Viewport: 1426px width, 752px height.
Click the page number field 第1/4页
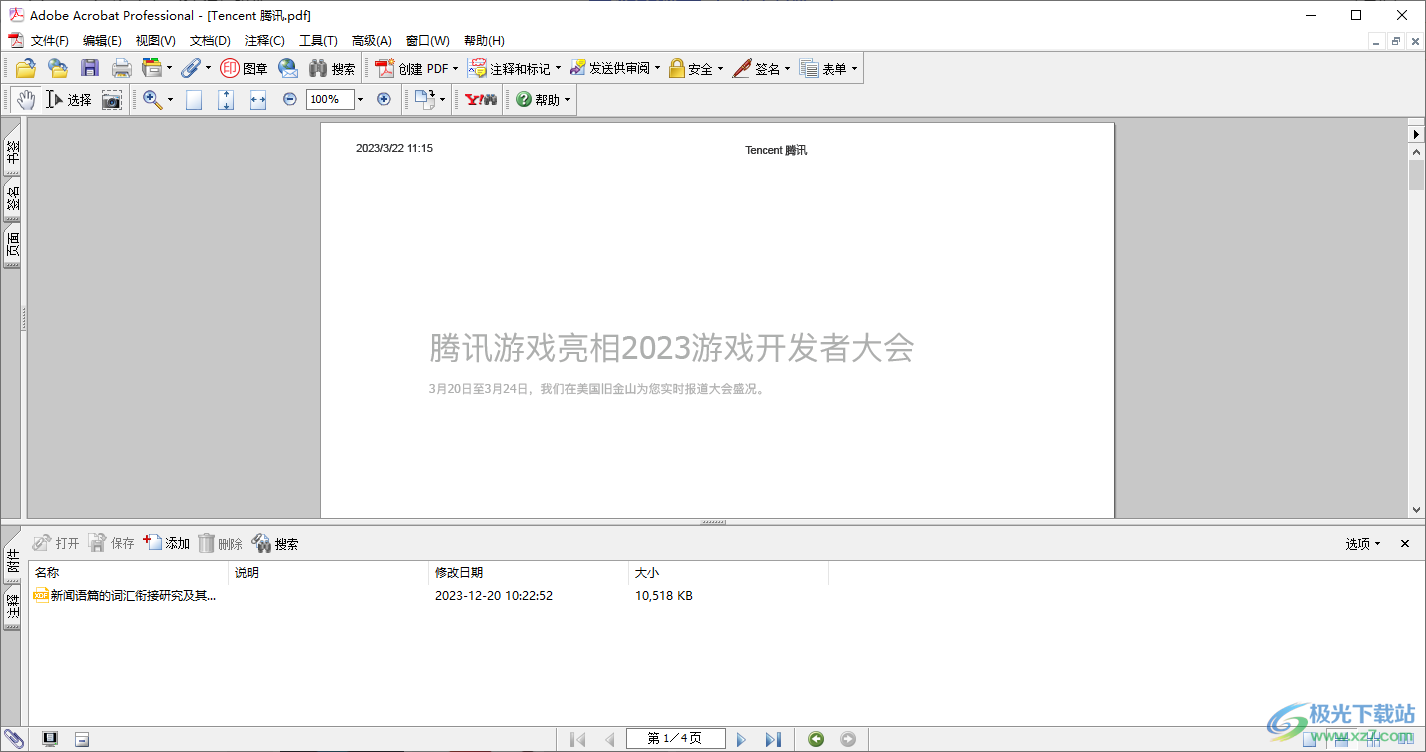[675, 739]
